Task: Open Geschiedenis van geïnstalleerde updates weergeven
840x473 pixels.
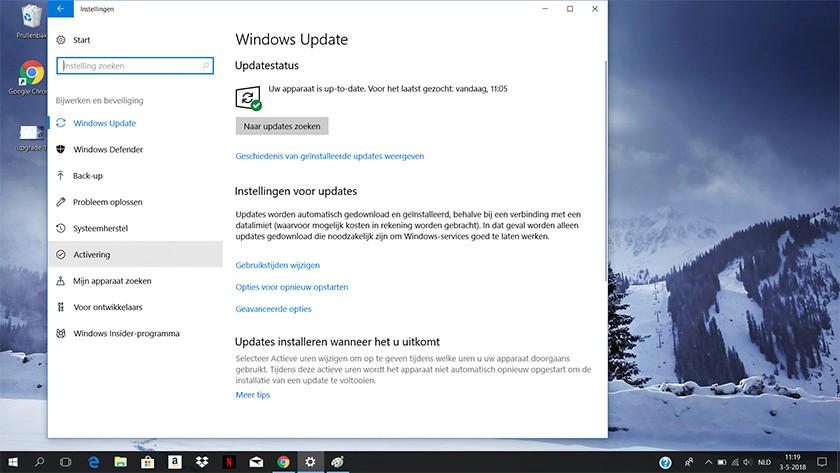Action: (x=329, y=156)
